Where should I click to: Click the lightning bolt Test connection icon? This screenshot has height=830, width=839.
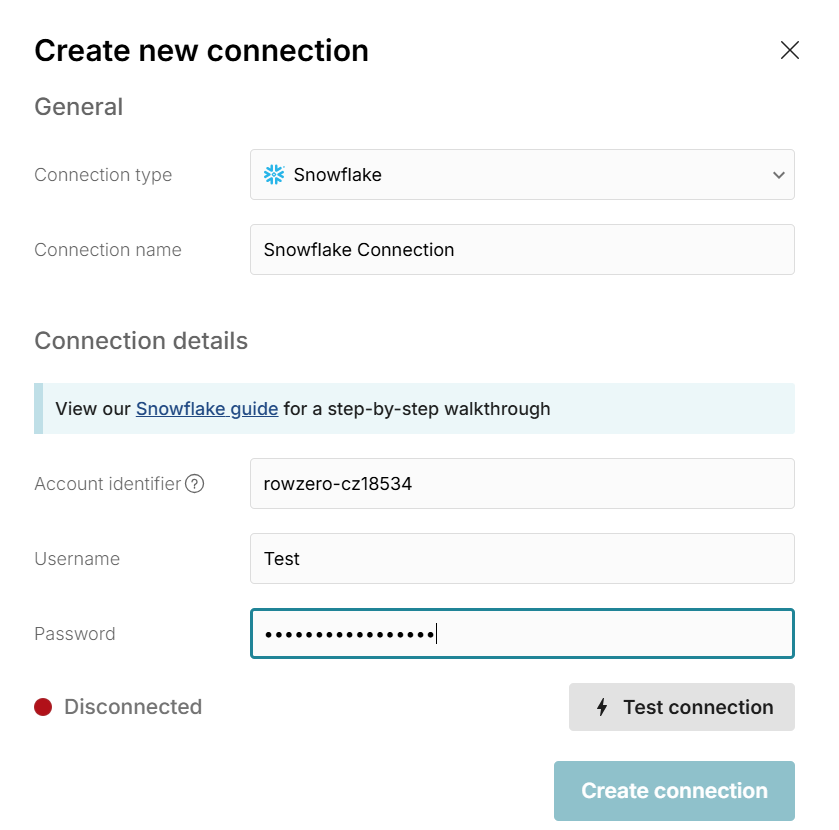click(x=602, y=708)
